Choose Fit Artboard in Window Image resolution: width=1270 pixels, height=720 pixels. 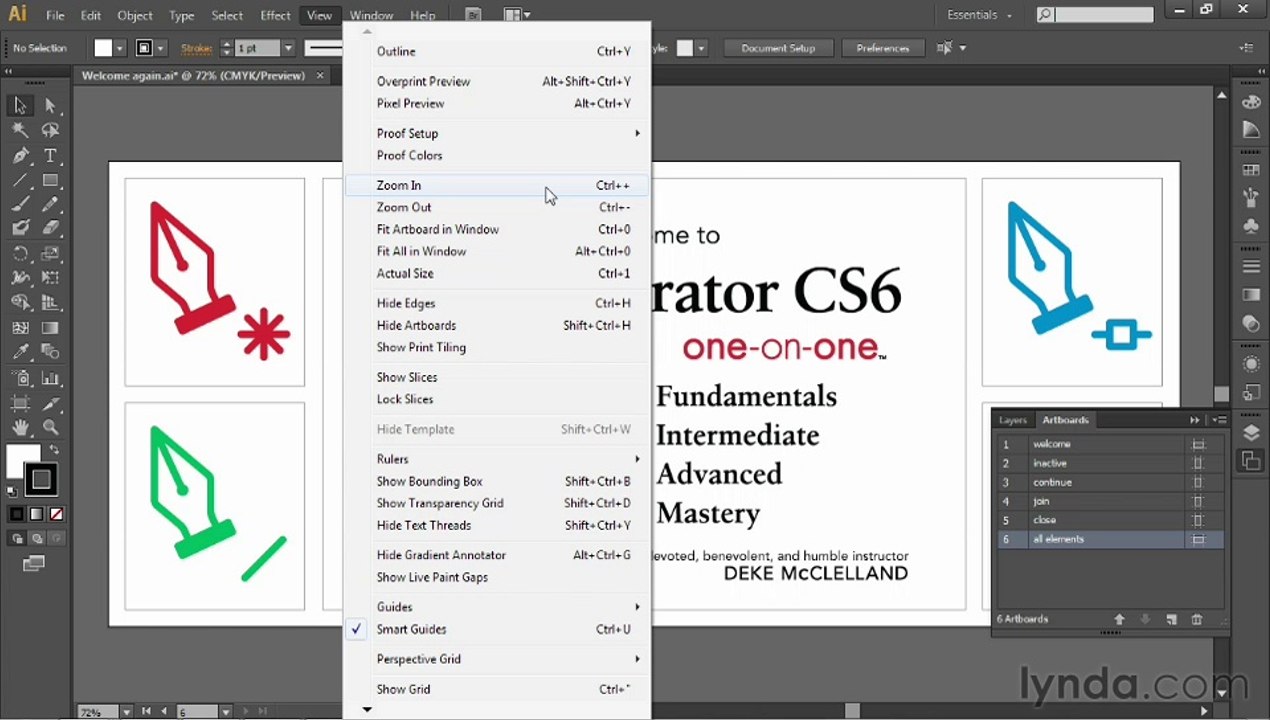click(x=497, y=229)
